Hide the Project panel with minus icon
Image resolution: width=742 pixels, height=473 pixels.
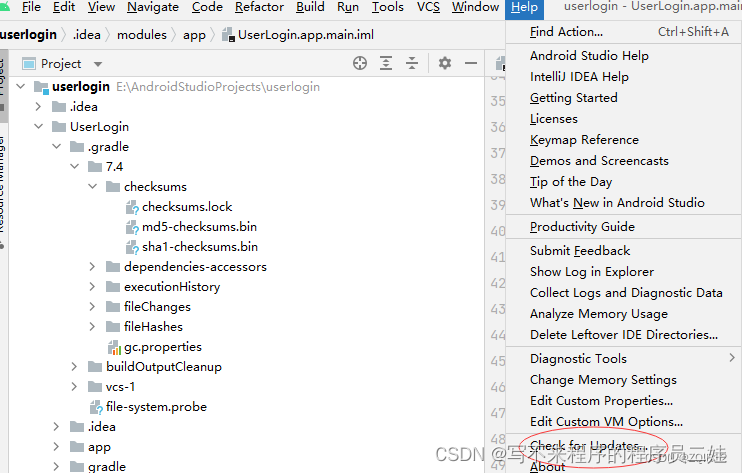pos(471,63)
